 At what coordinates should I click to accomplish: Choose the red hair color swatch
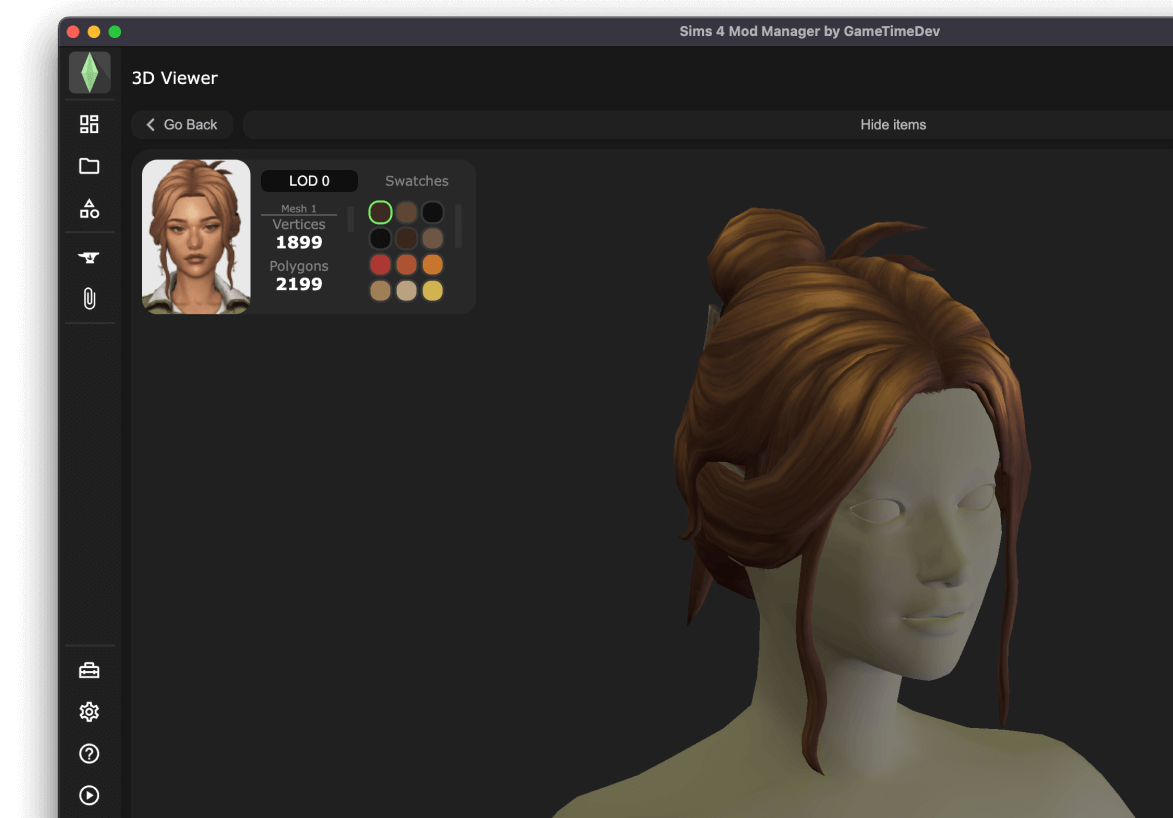pyautogui.click(x=380, y=264)
